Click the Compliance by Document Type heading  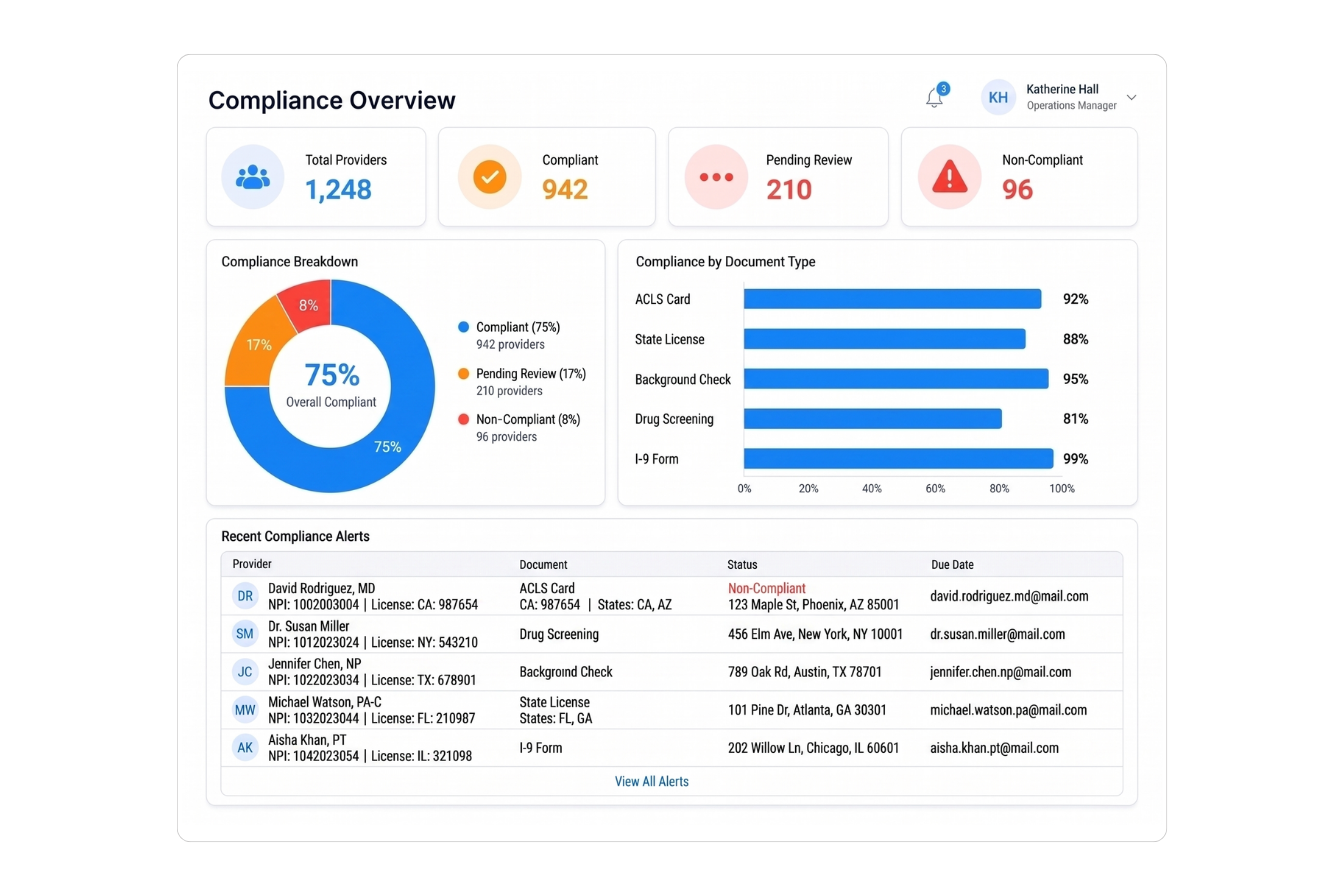pyautogui.click(x=726, y=262)
